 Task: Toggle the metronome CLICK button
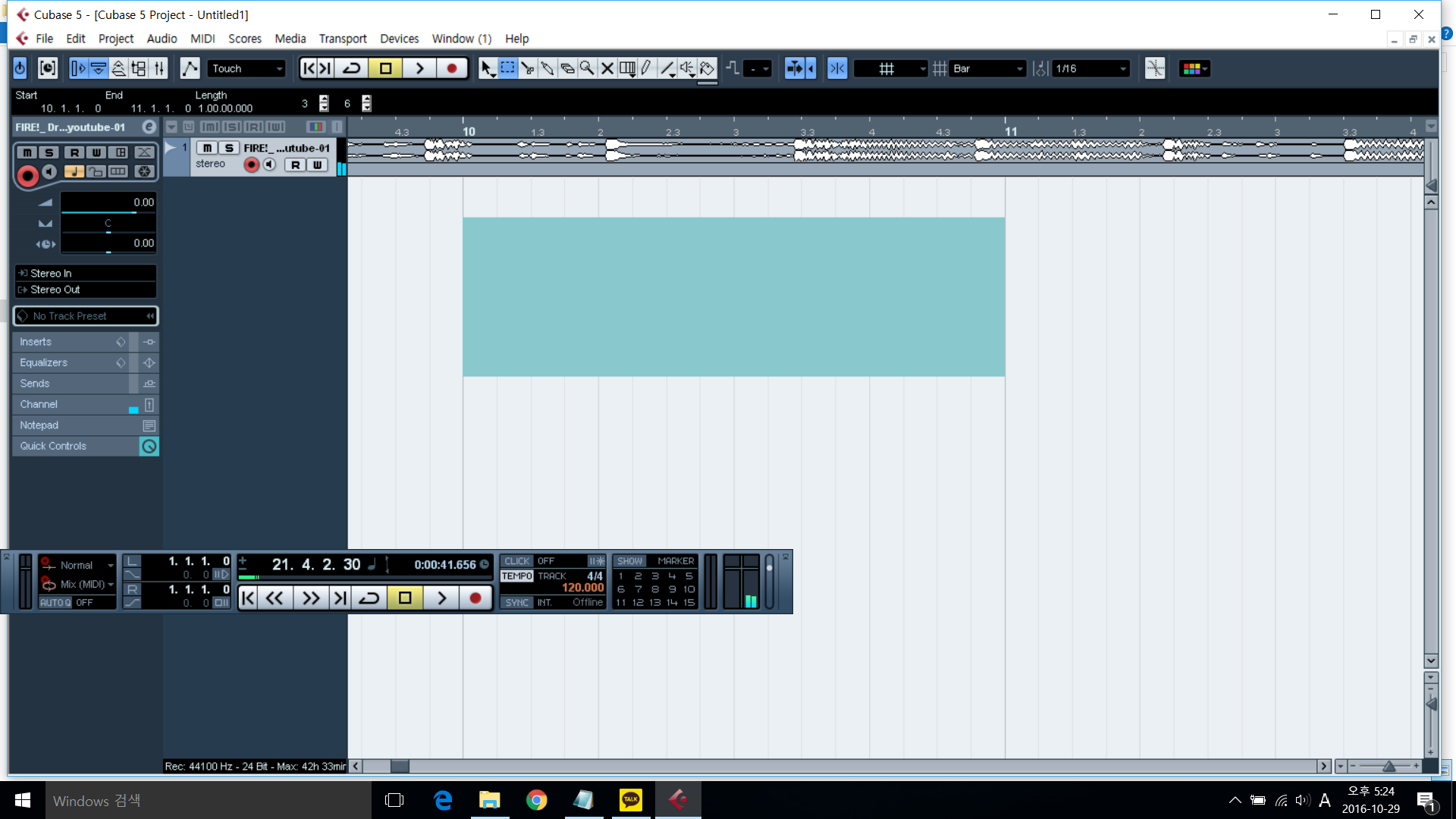point(516,561)
